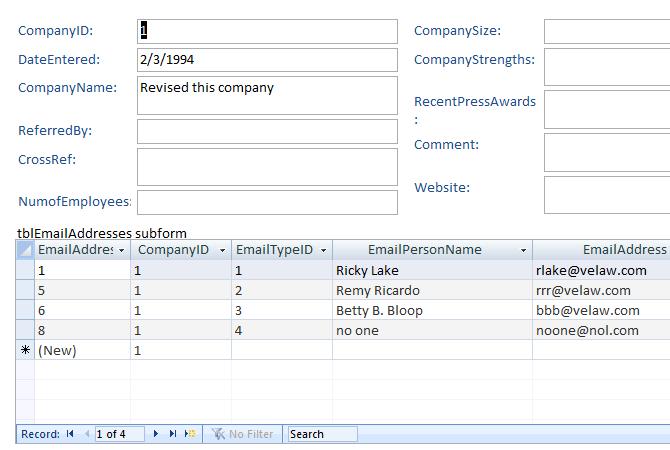Click the DateEntered field
Viewport: 670px width, 450px height.
(x=267, y=60)
